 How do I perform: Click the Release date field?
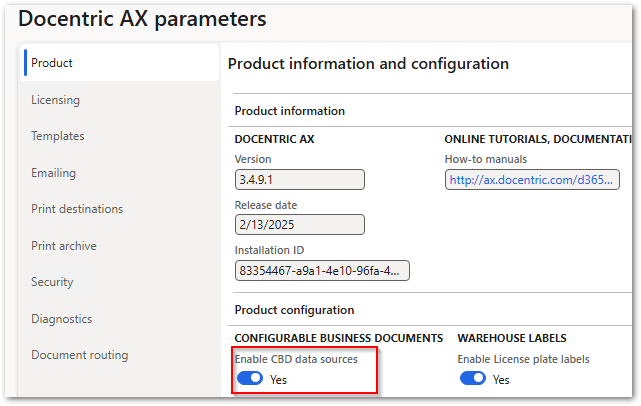click(299, 225)
